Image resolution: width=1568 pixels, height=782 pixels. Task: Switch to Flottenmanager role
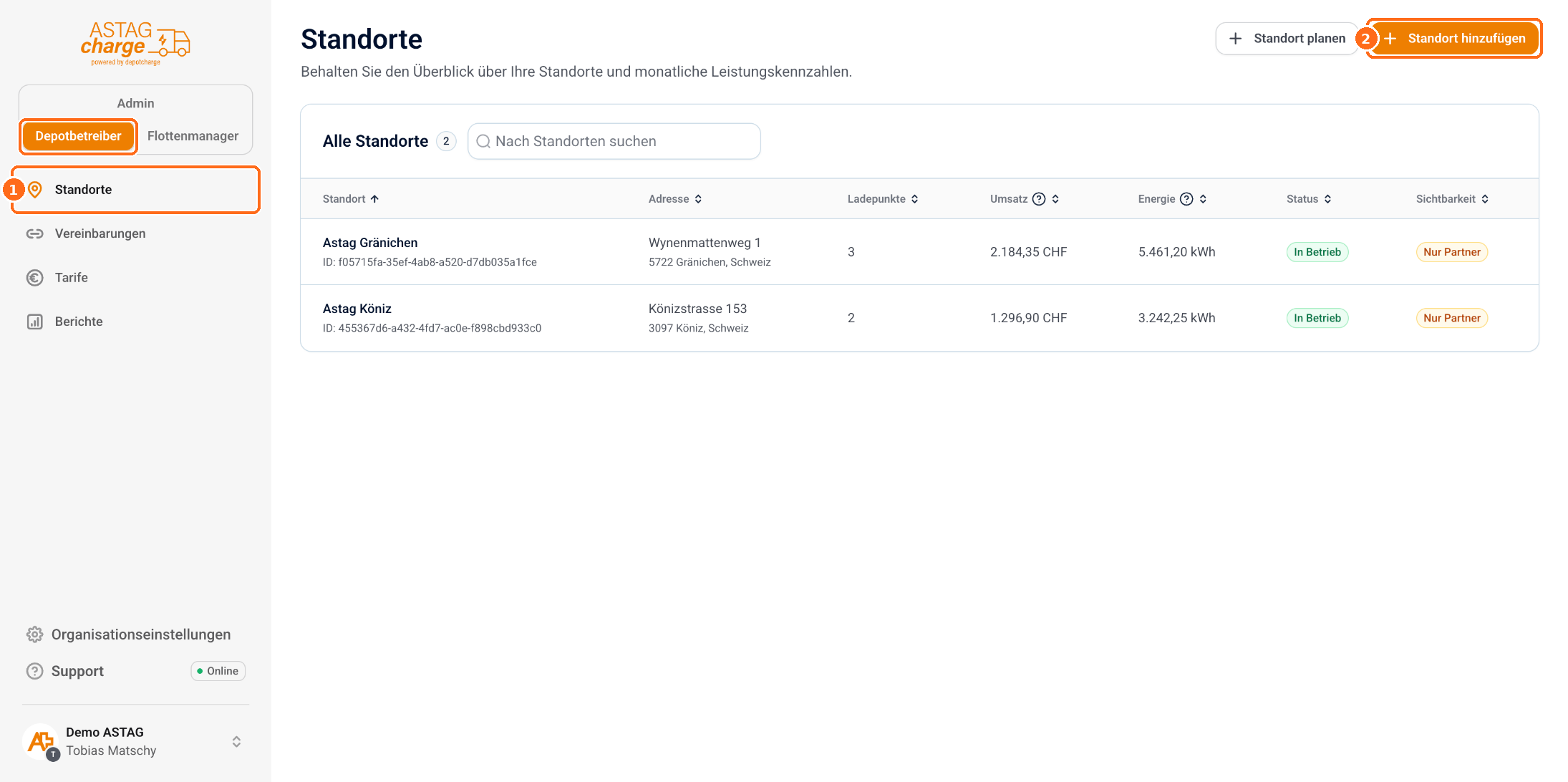click(193, 136)
